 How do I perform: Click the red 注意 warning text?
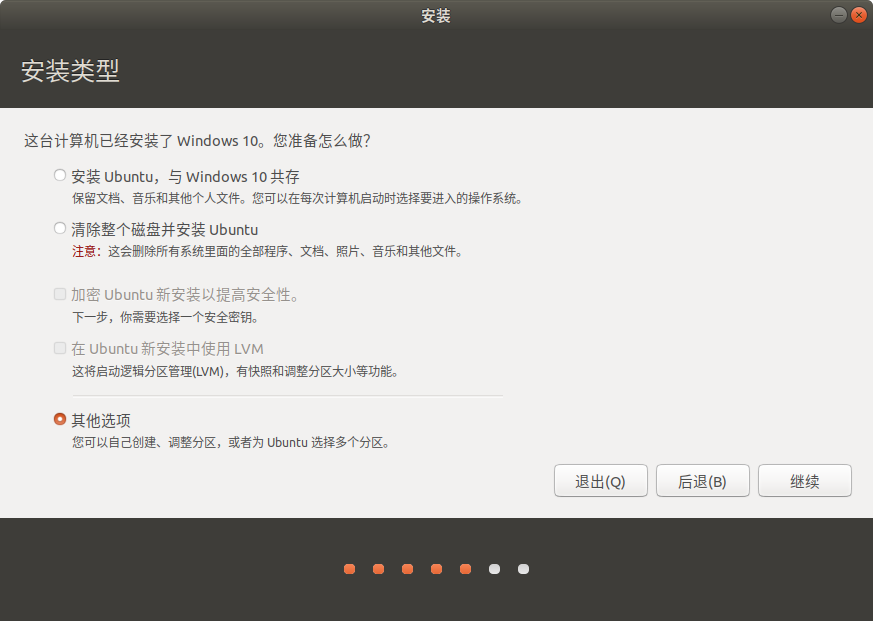84,251
